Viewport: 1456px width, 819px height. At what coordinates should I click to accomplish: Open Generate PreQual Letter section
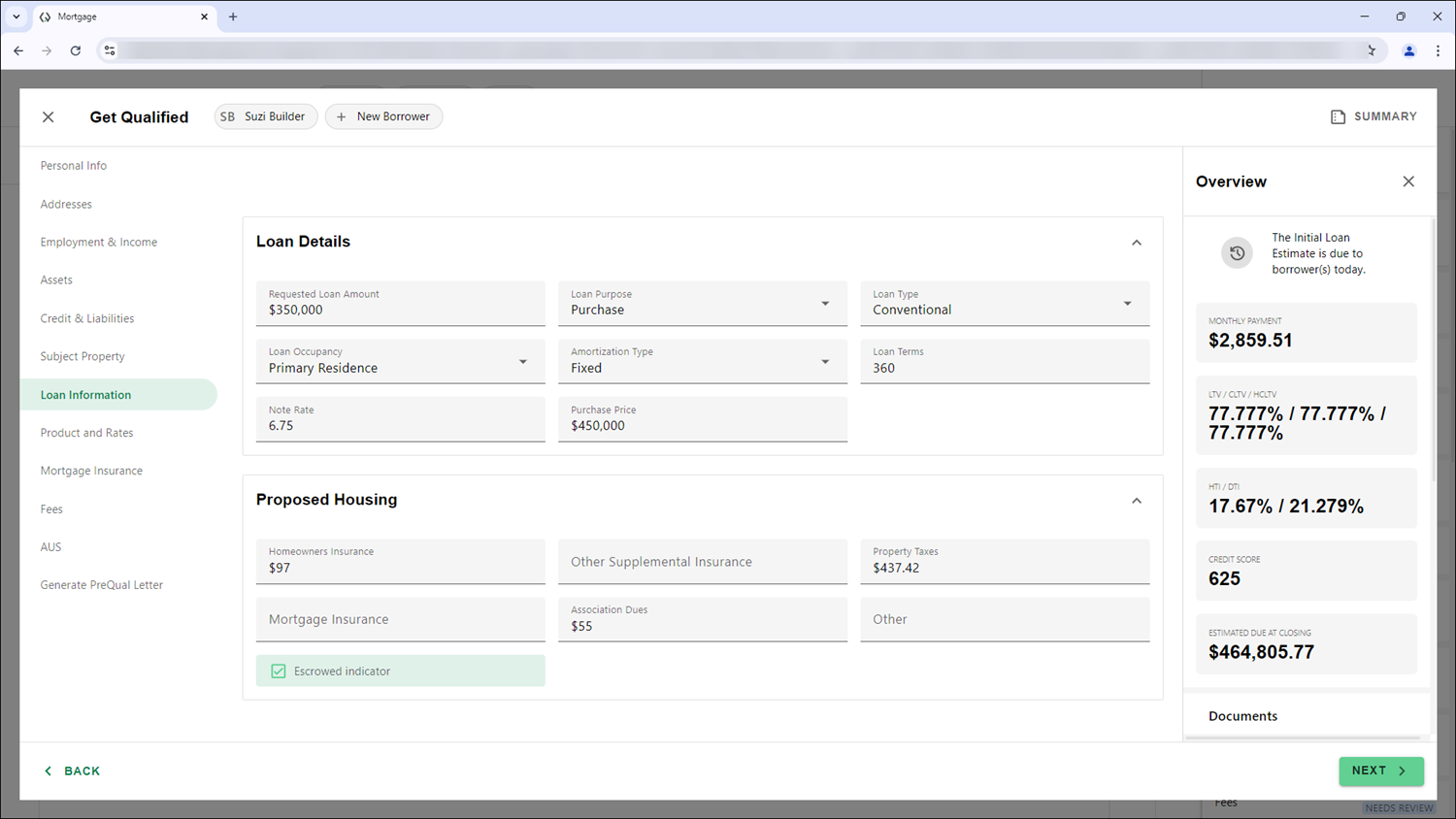coord(102,585)
